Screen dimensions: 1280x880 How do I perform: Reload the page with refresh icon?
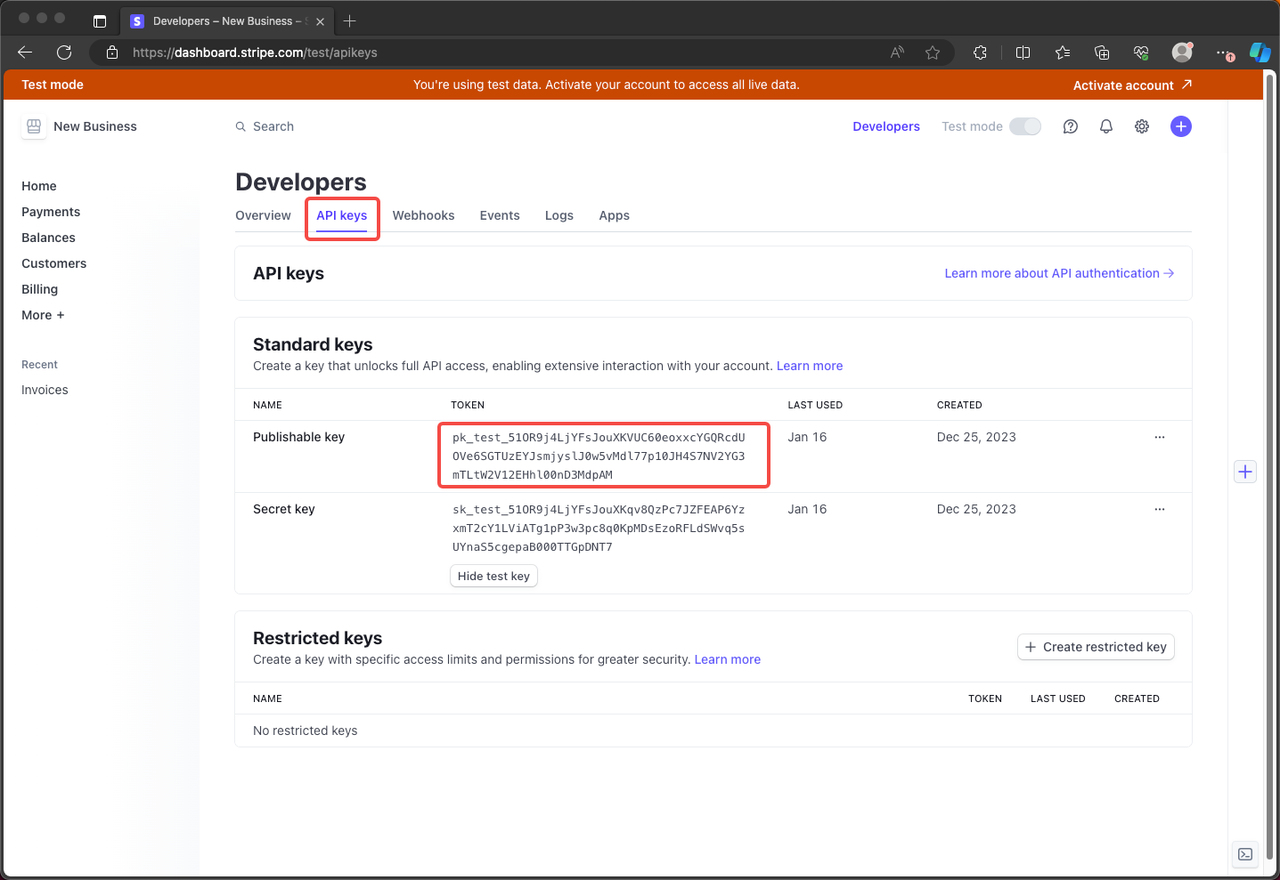click(x=64, y=53)
